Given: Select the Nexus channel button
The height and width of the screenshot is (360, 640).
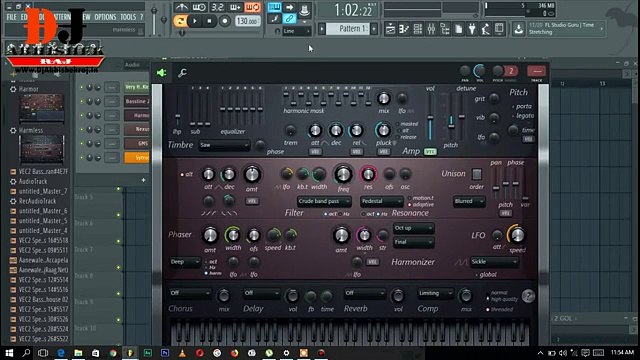Looking at the screenshot, I should pos(137,129).
